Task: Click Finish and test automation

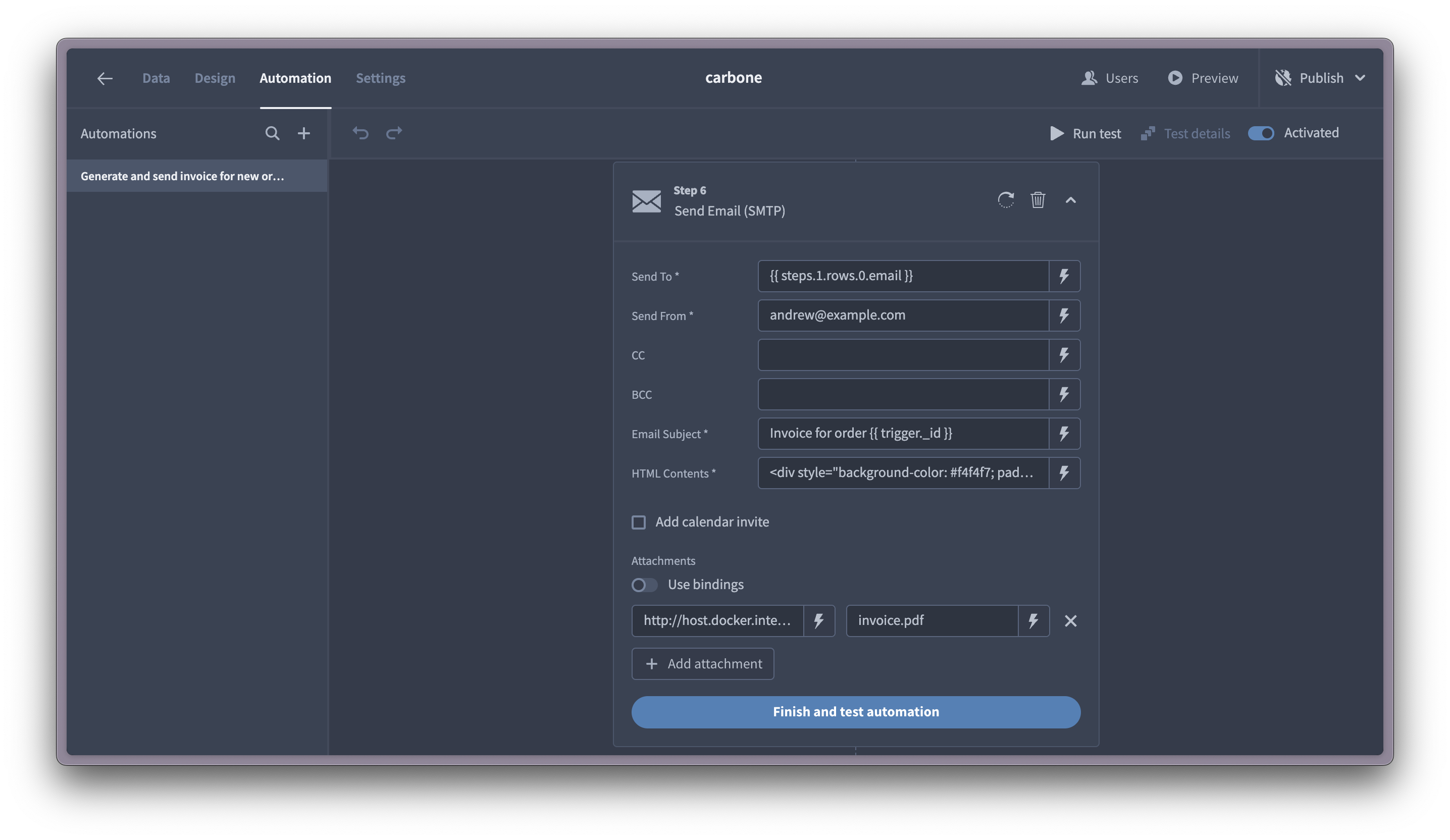Action: [x=856, y=712]
